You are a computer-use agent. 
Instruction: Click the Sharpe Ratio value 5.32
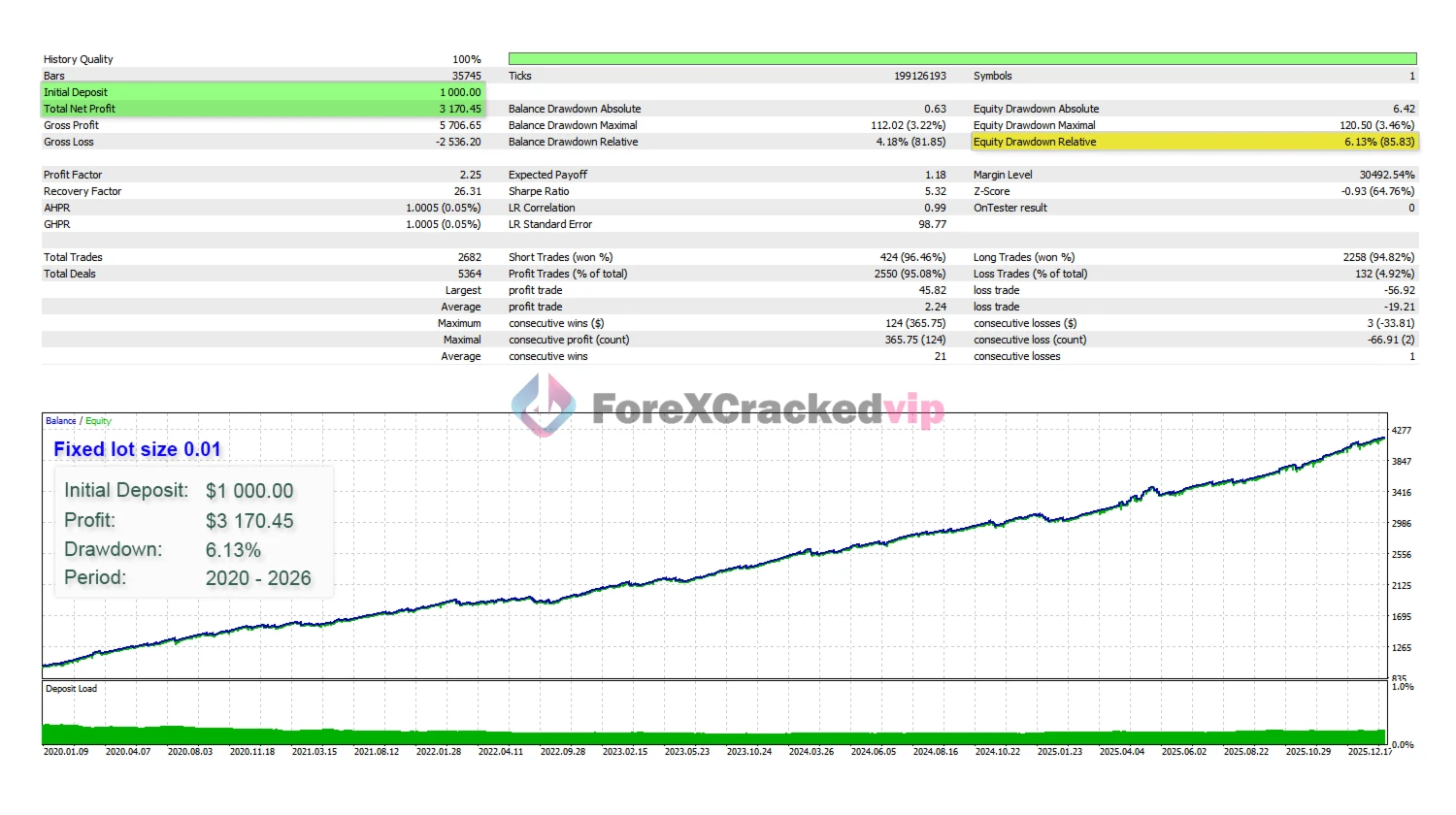935,191
